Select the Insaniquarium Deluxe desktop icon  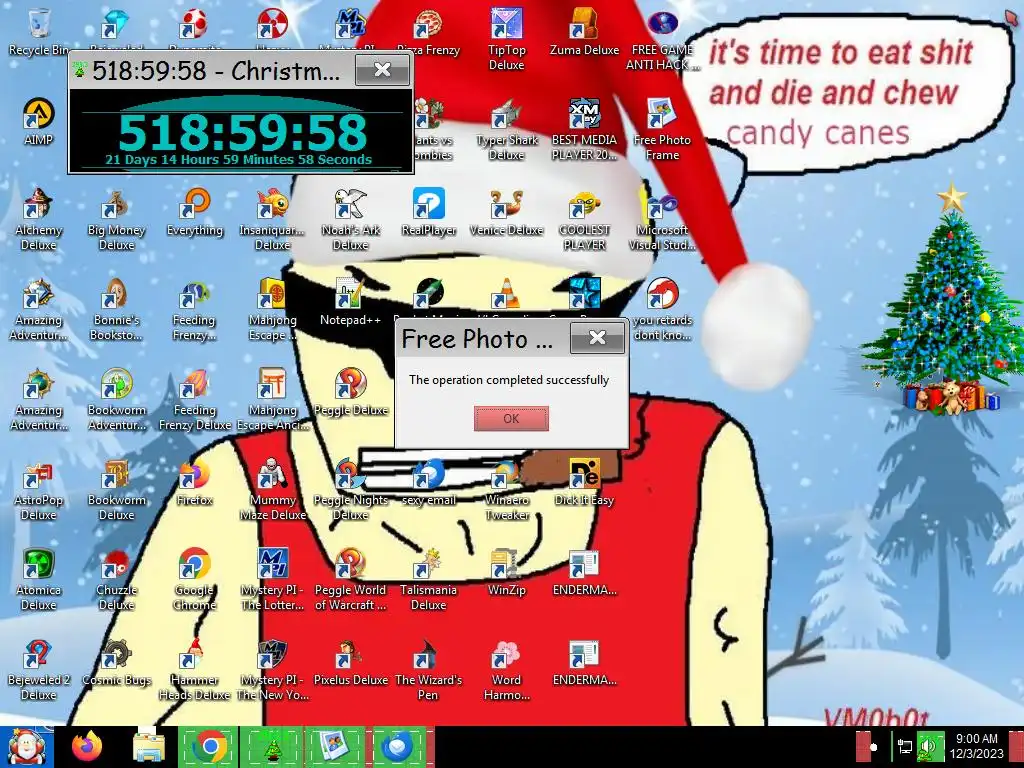point(272,219)
